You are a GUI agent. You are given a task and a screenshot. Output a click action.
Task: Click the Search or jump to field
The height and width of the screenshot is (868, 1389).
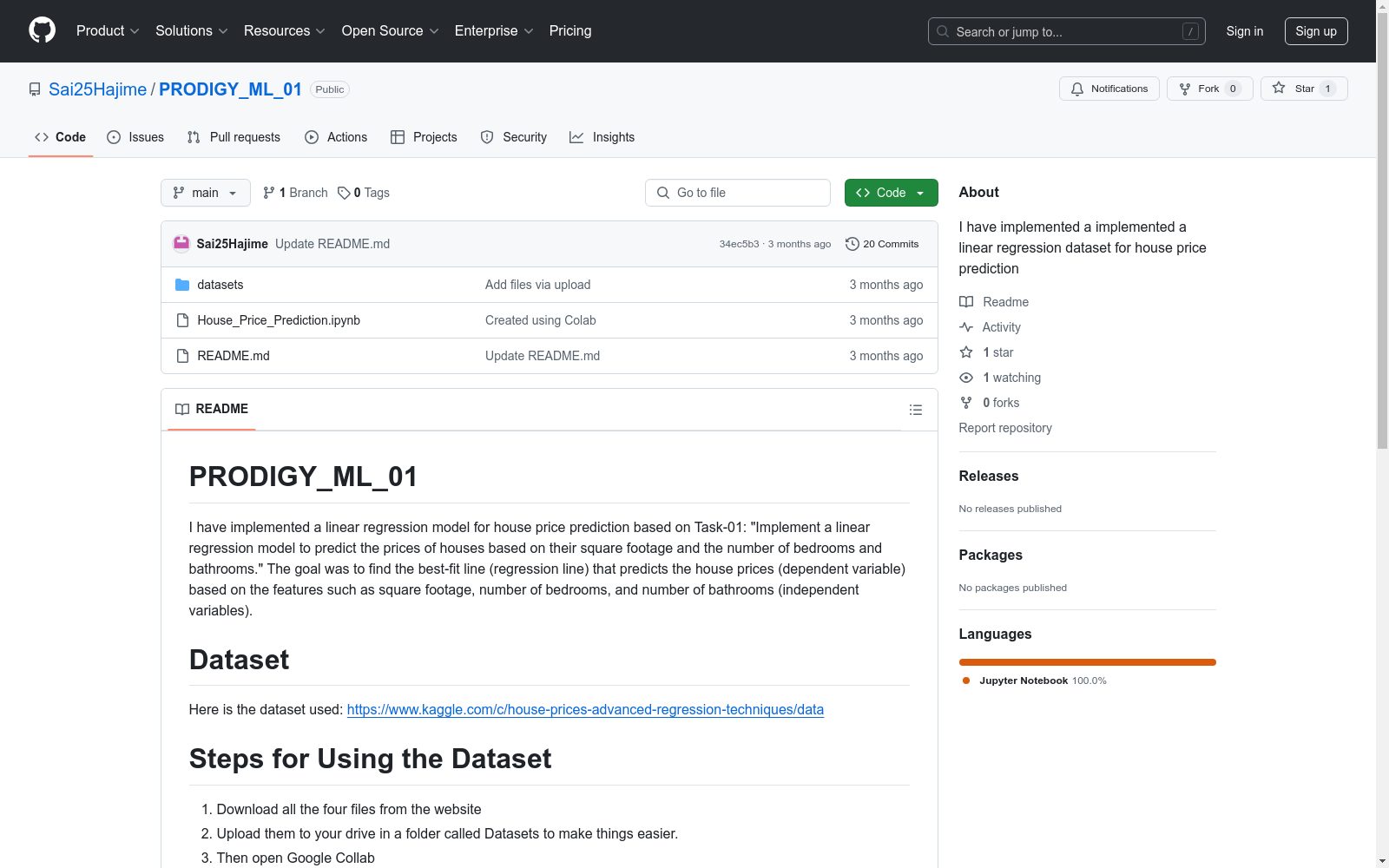(x=1067, y=31)
